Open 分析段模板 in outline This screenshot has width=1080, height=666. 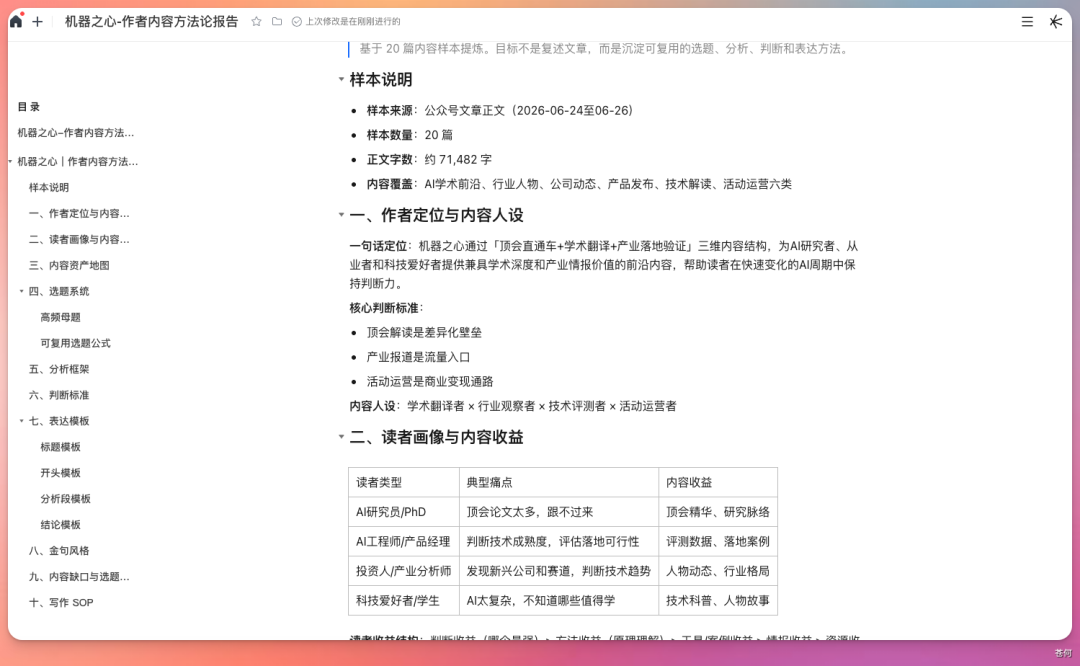click(65, 499)
